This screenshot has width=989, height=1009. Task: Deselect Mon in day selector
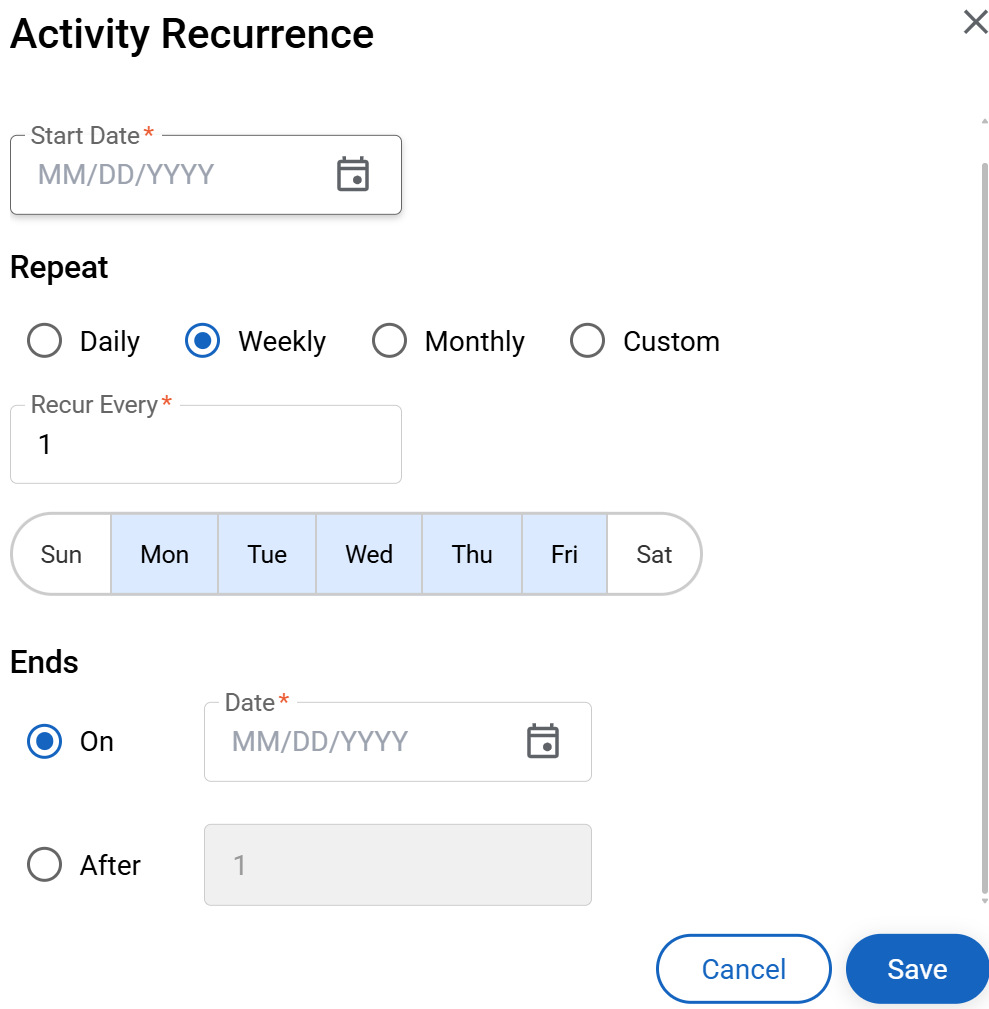[165, 554]
